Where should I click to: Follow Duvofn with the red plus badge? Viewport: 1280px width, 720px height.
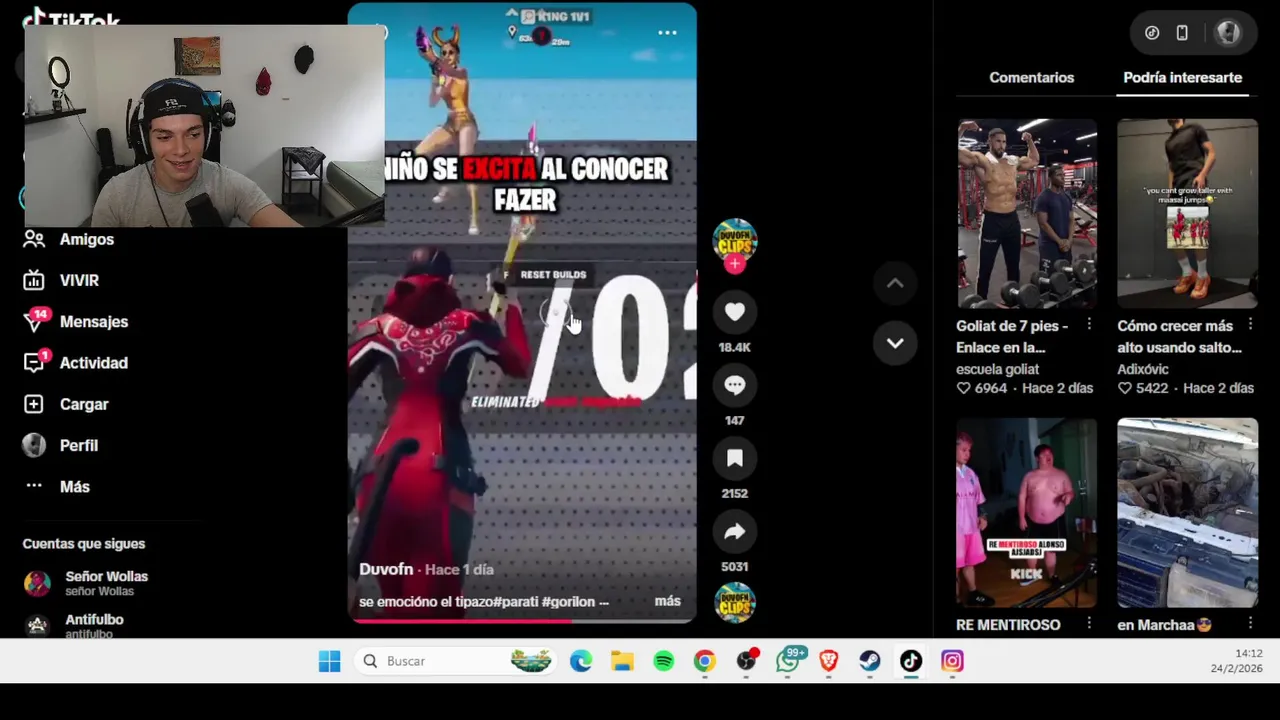(735, 264)
